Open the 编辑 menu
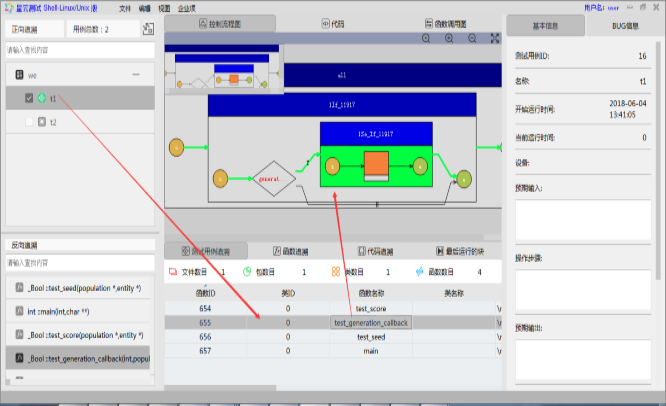Viewport: 666px width, 406px height. pyautogui.click(x=144, y=8)
